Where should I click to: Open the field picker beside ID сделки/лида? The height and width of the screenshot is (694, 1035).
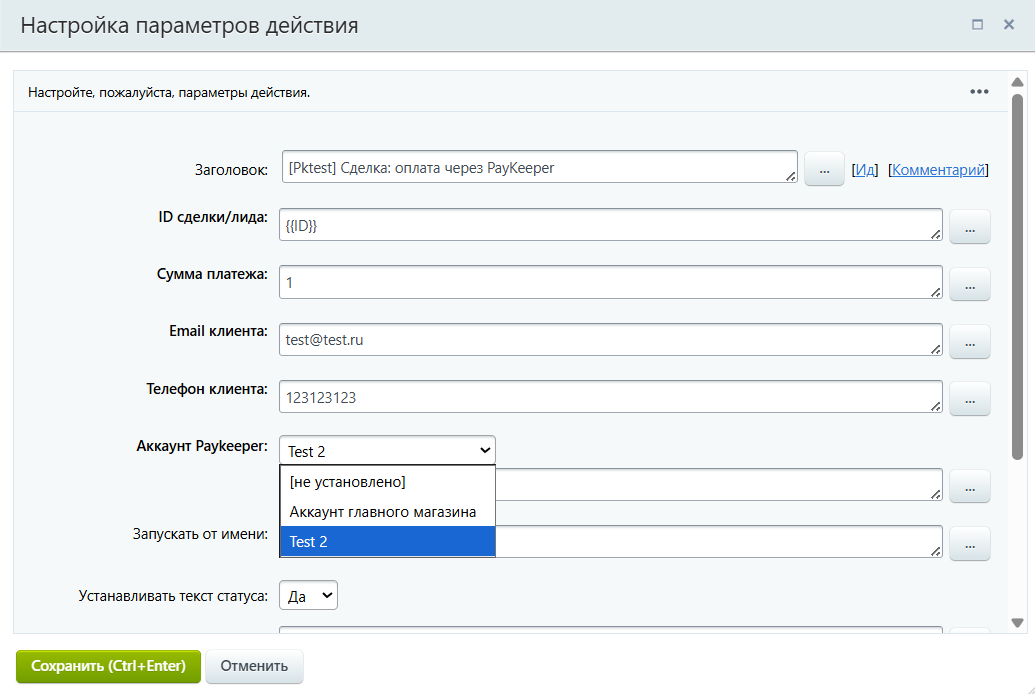click(x=969, y=227)
